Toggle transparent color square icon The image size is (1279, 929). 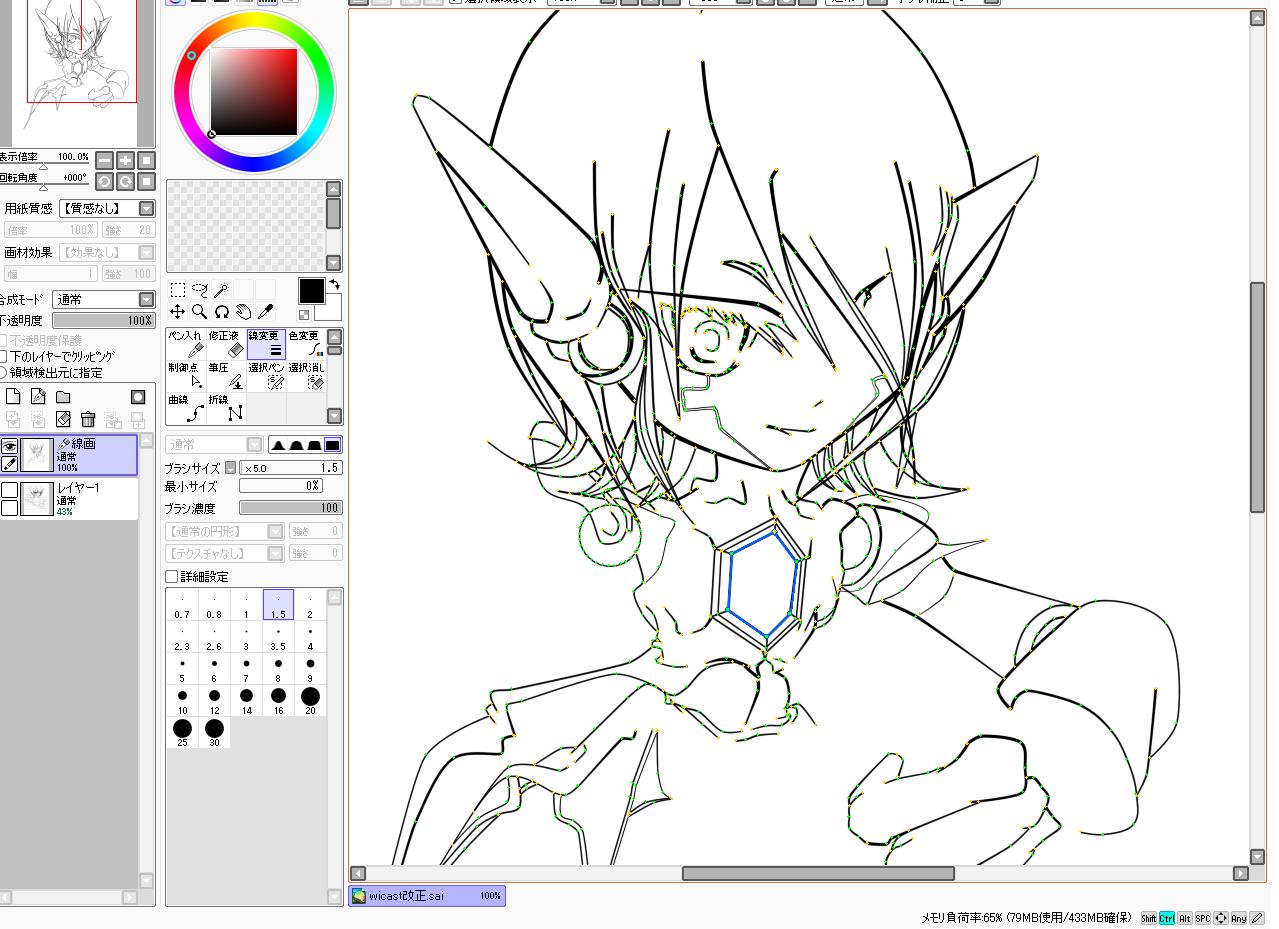point(304,315)
